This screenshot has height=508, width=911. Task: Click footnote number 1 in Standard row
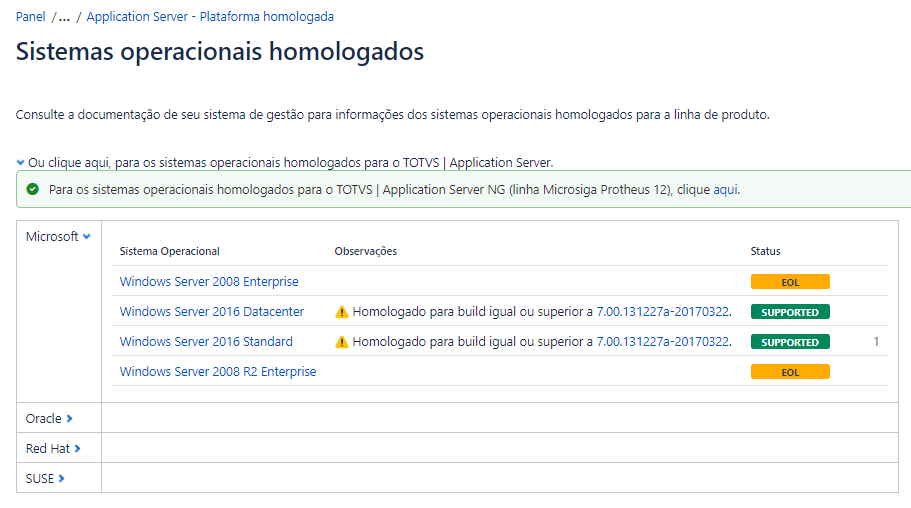876,342
